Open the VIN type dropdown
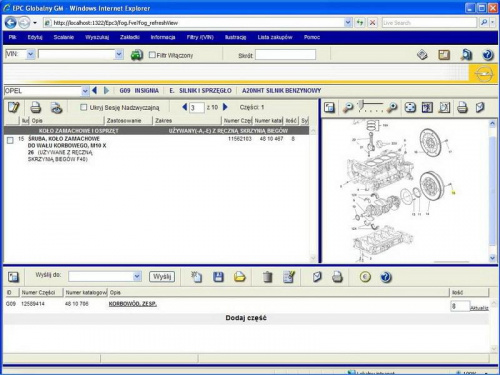 pos(31,54)
